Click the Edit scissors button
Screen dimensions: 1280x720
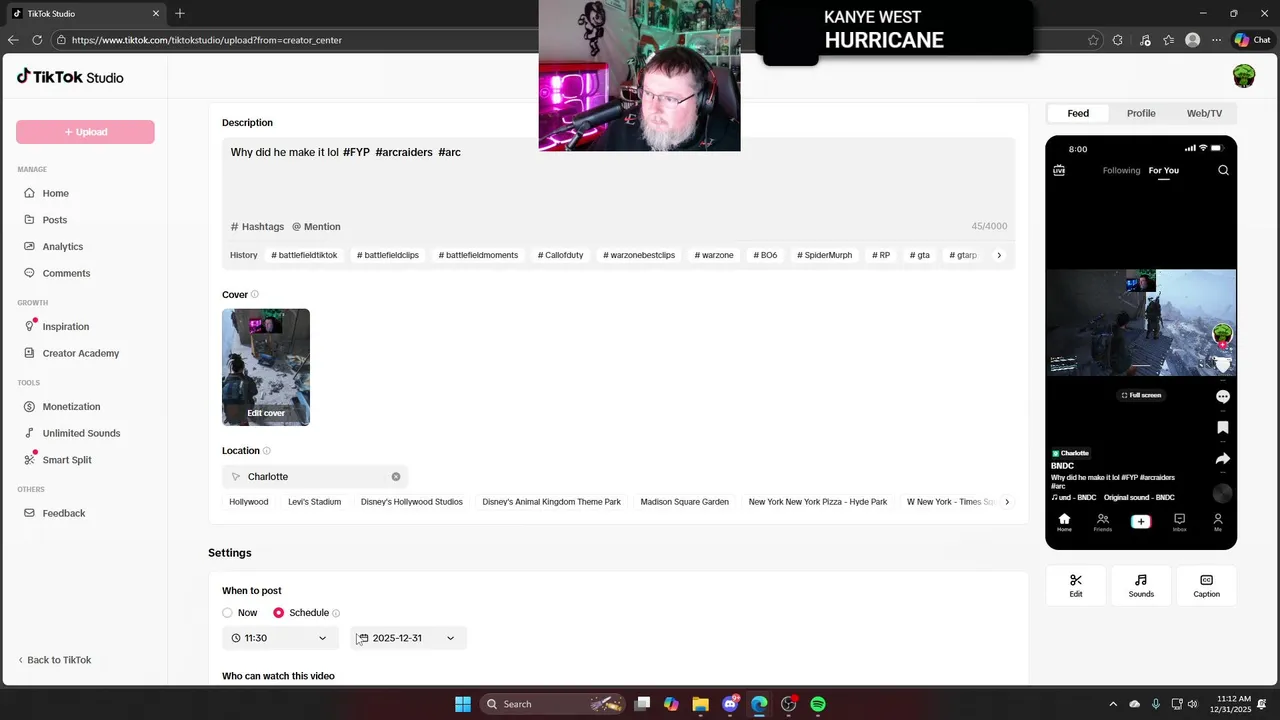1076,586
